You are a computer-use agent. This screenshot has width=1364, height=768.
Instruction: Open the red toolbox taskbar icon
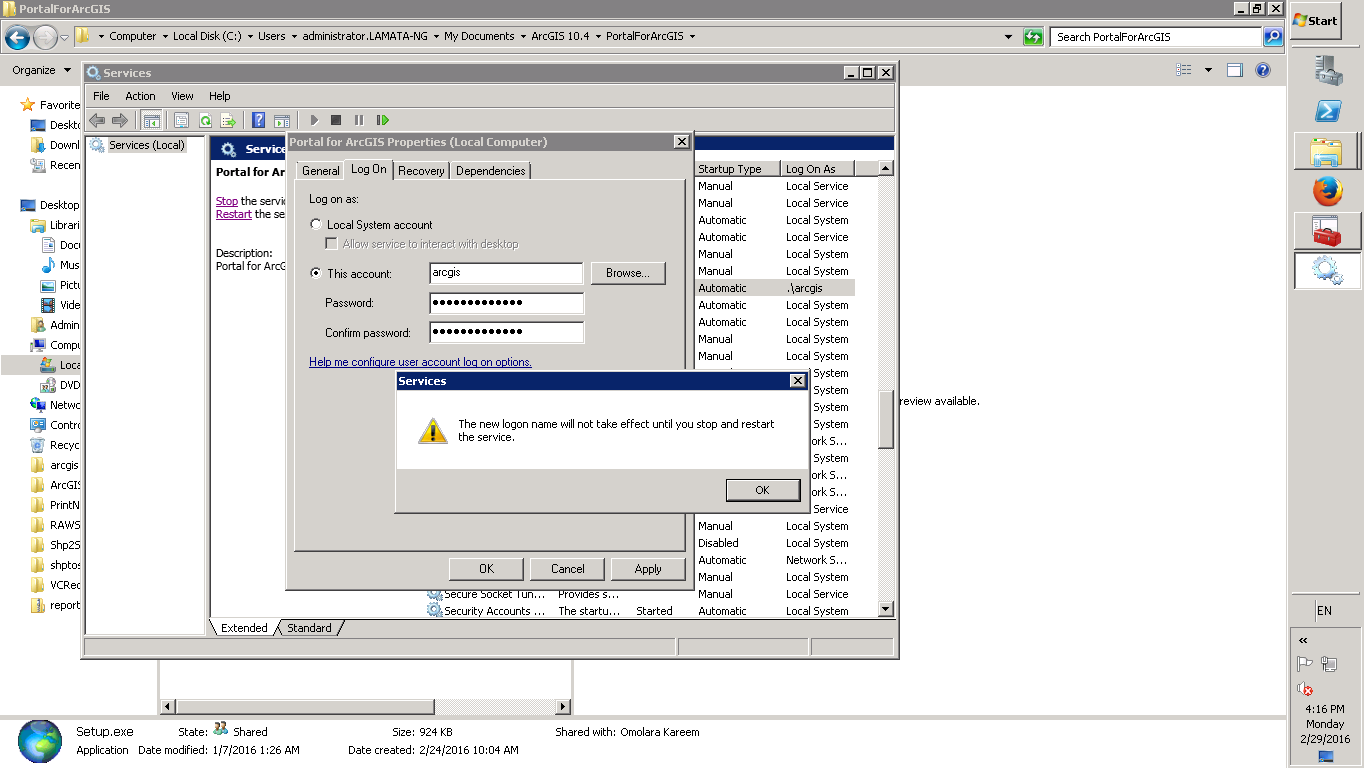[x=1327, y=231]
